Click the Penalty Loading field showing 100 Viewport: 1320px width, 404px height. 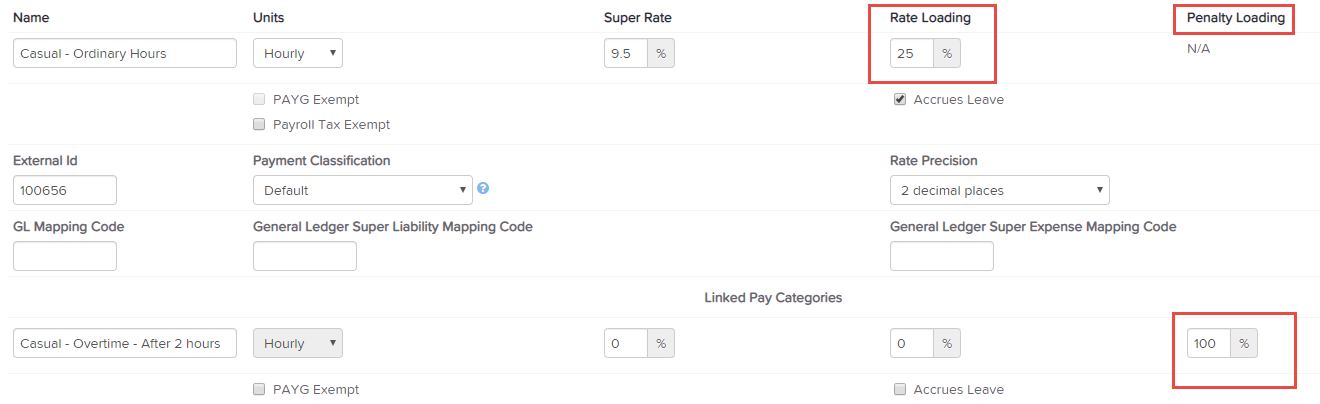click(x=1209, y=343)
